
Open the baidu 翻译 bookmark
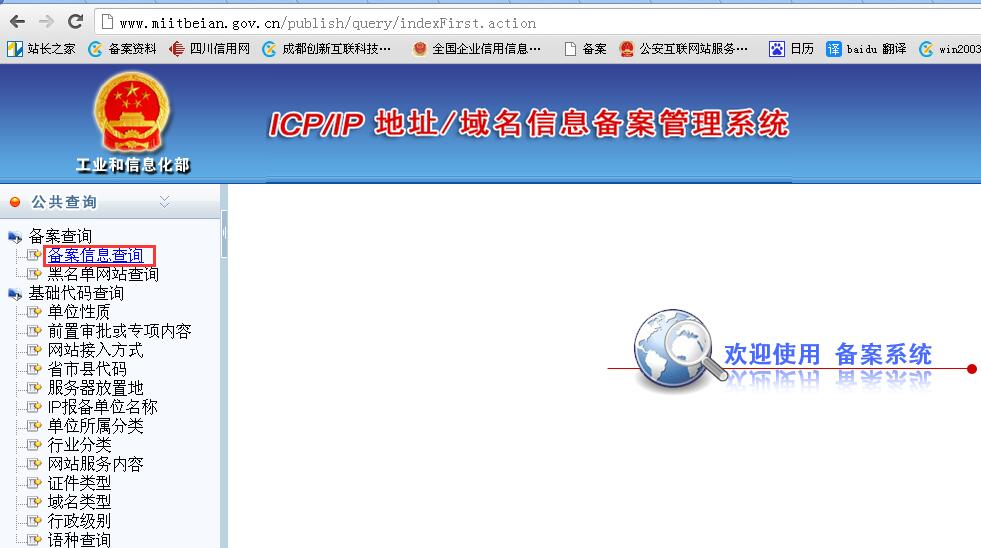point(866,49)
